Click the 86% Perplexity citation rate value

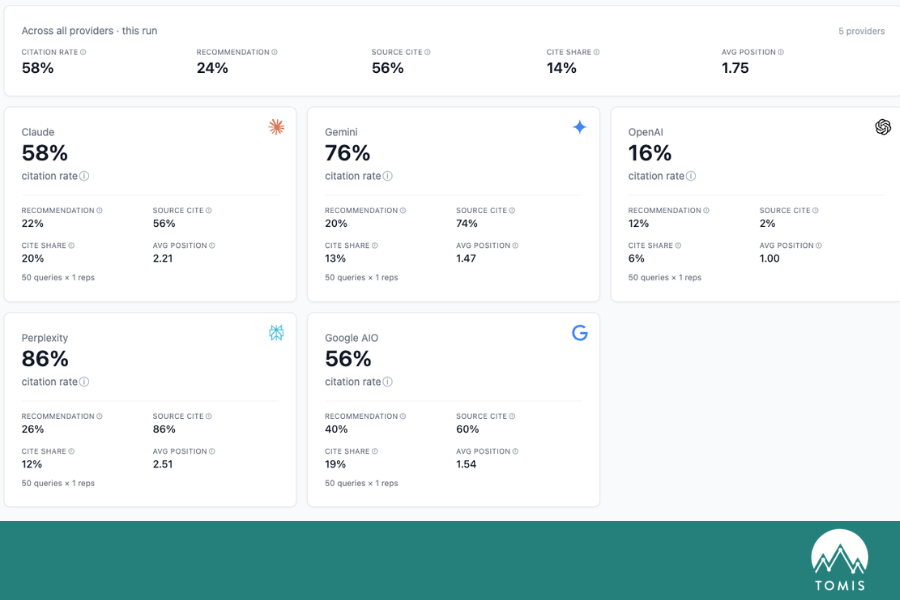coord(45,359)
